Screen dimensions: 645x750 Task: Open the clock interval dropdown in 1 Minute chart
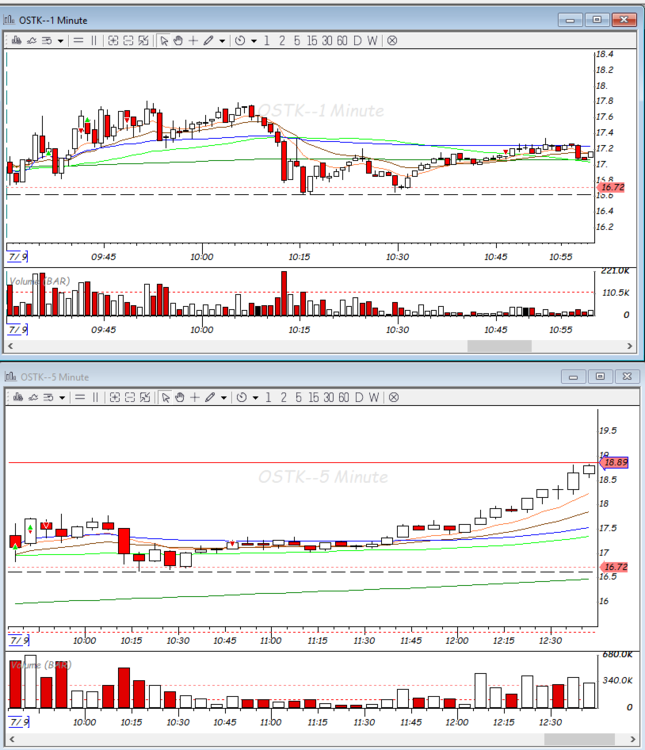(x=254, y=40)
